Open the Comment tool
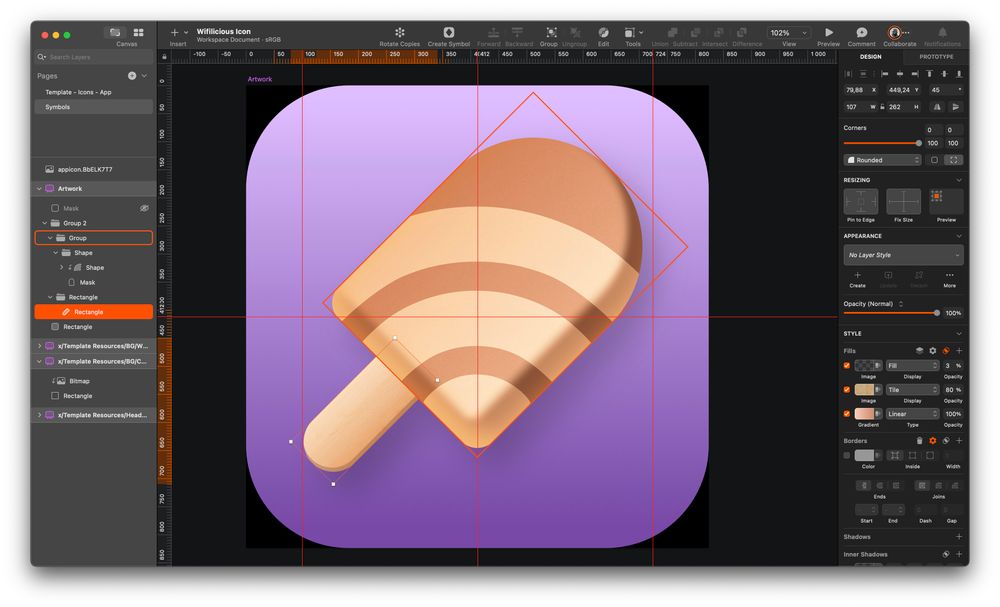This screenshot has width=1000, height=607. tap(862, 33)
